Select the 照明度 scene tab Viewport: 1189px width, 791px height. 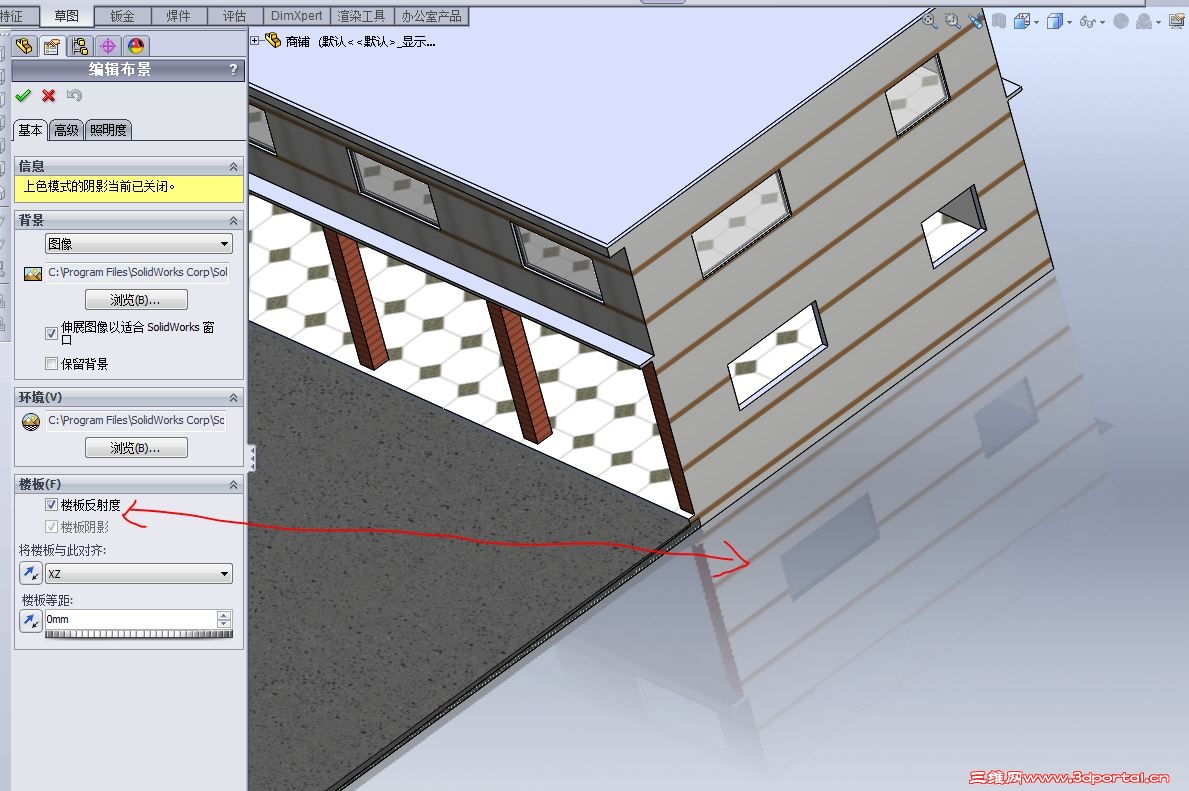[108, 130]
